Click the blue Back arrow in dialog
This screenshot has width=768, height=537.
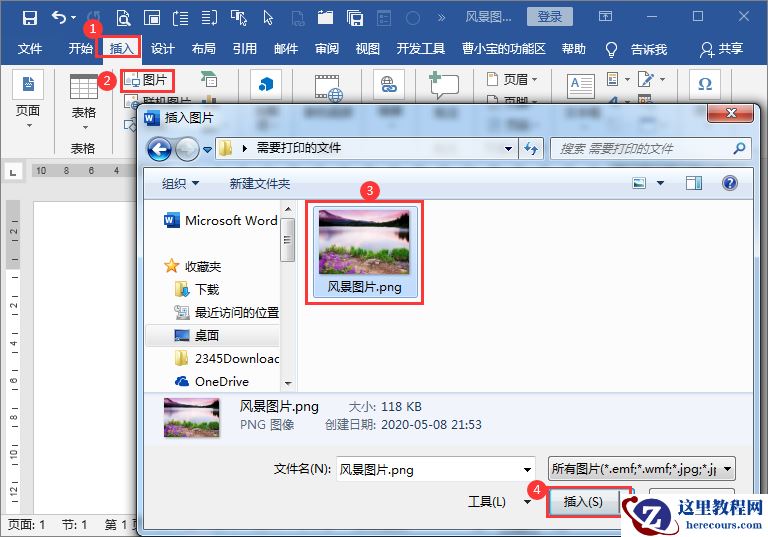coord(159,149)
